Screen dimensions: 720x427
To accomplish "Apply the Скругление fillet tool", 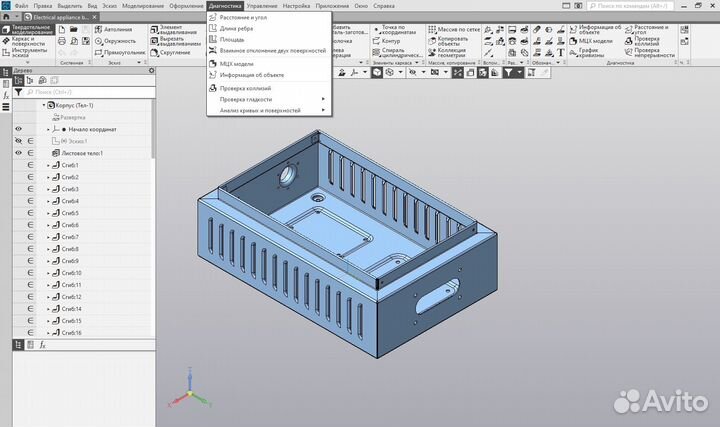I will pos(170,53).
